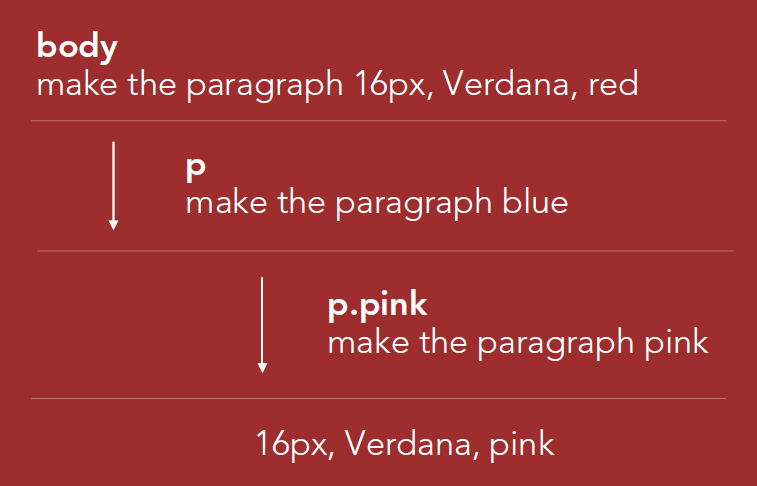Image resolution: width=757 pixels, height=486 pixels.
Task: Click the word 'pink' in the final result line
Action: [522, 444]
